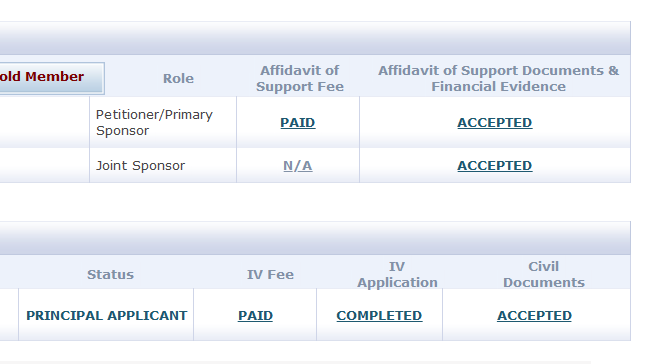Screen dimensions: 648x364
Task: Click the IV Fee column header
Action: pos(270,275)
